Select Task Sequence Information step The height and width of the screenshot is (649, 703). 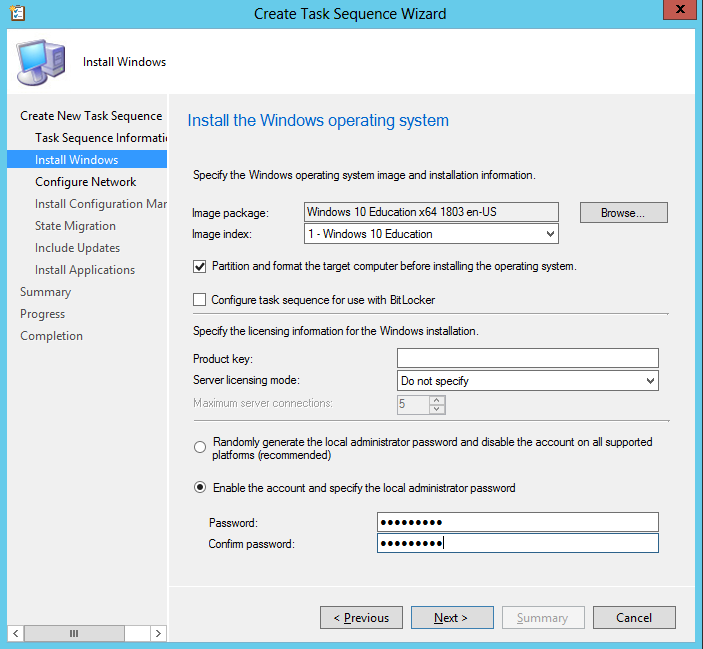point(101,138)
